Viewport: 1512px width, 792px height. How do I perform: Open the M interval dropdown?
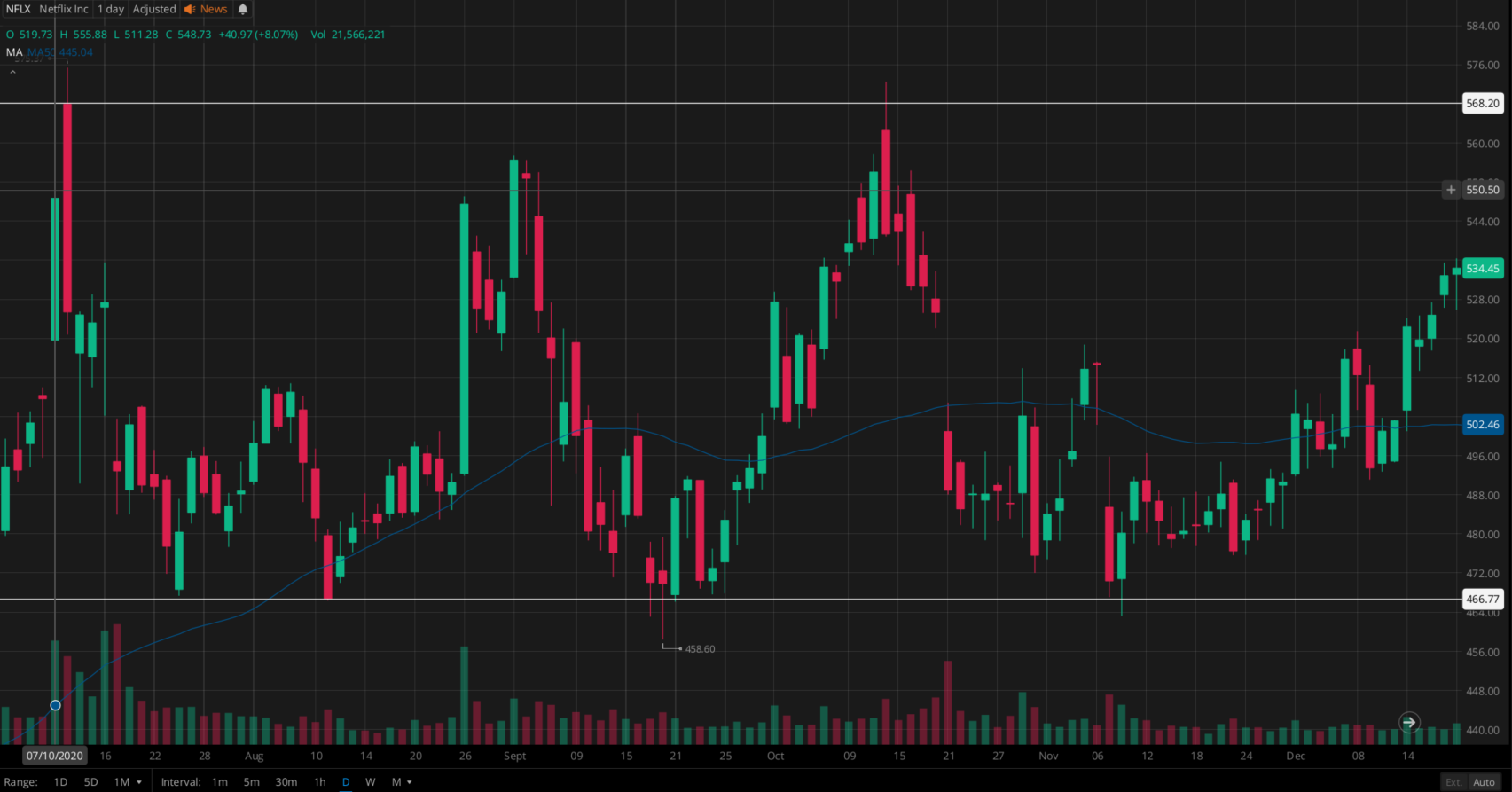(402, 782)
